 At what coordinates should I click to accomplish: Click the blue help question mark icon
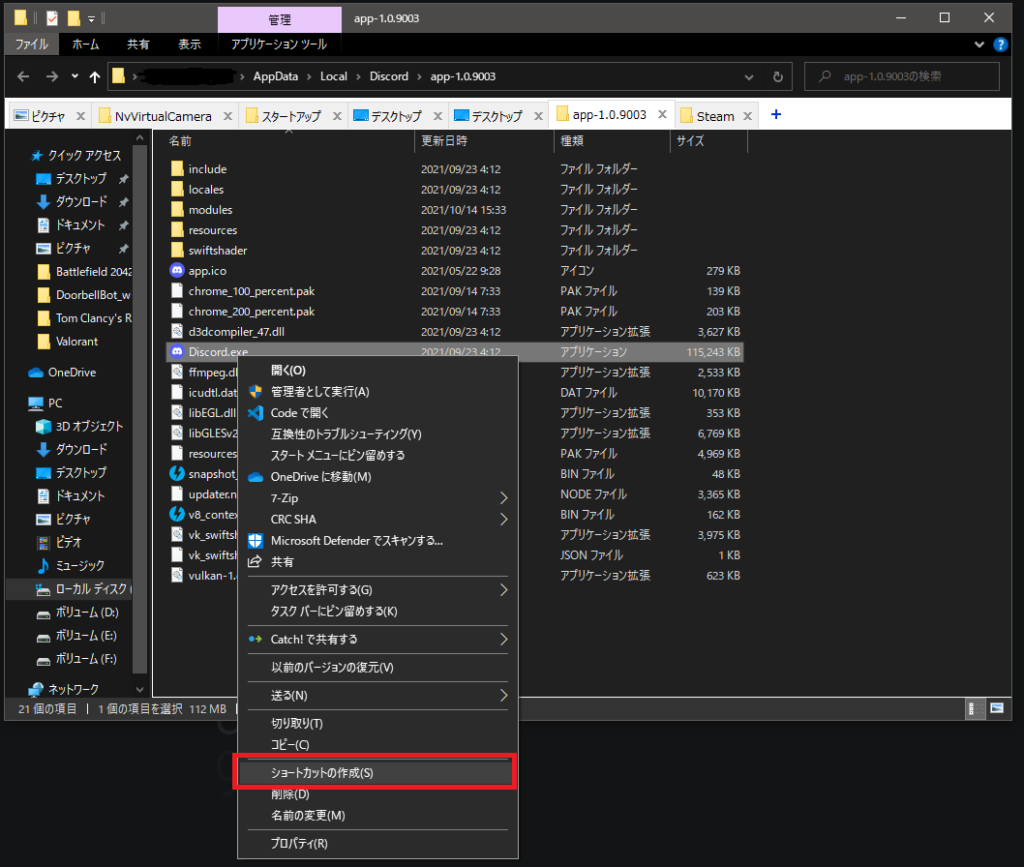[x=1001, y=44]
